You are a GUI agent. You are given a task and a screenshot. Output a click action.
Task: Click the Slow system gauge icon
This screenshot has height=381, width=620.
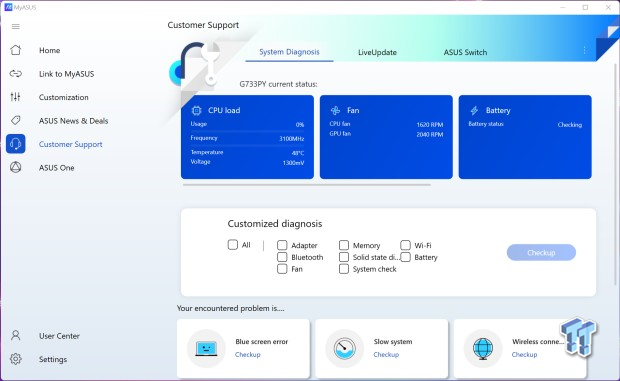point(344,349)
